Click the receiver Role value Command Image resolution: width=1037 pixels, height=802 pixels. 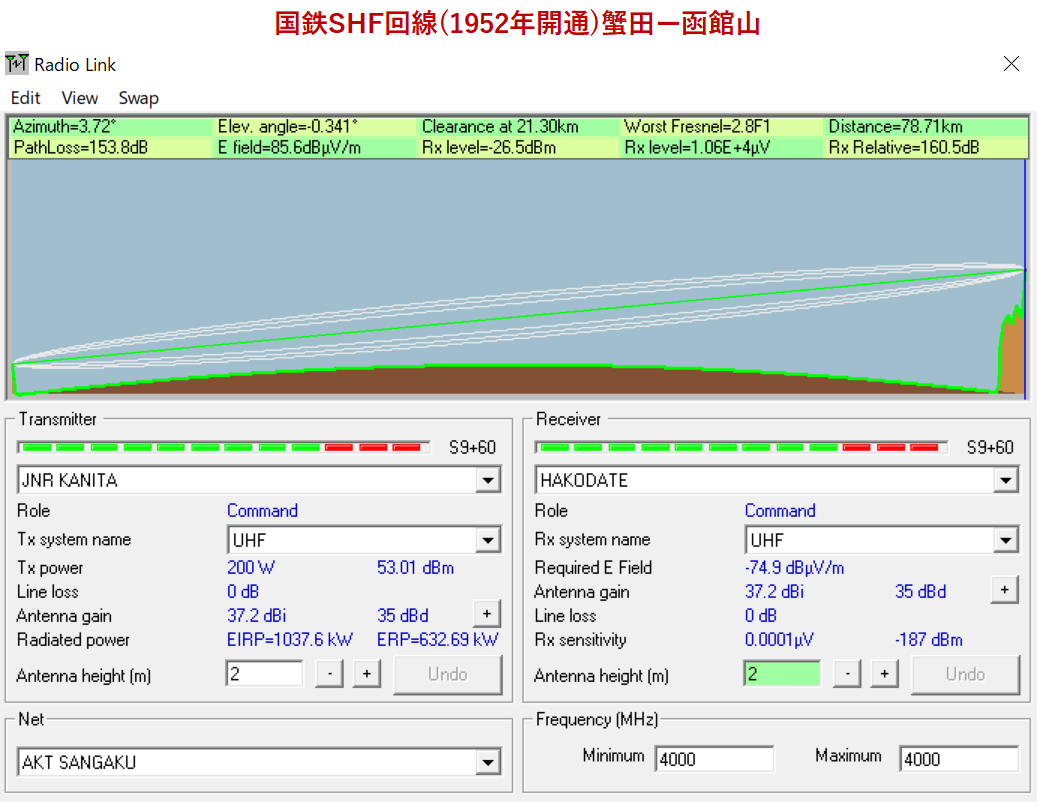(x=780, y=510)
